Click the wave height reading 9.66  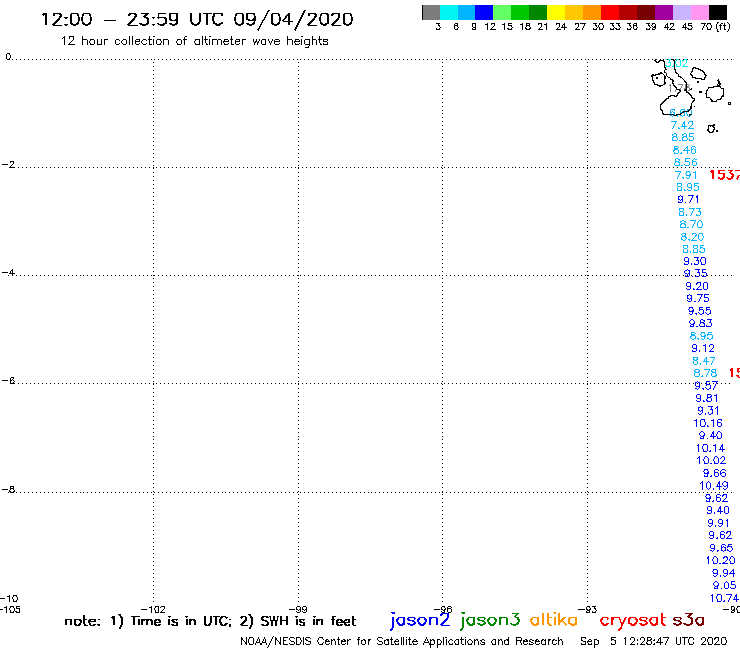point(715,473)
